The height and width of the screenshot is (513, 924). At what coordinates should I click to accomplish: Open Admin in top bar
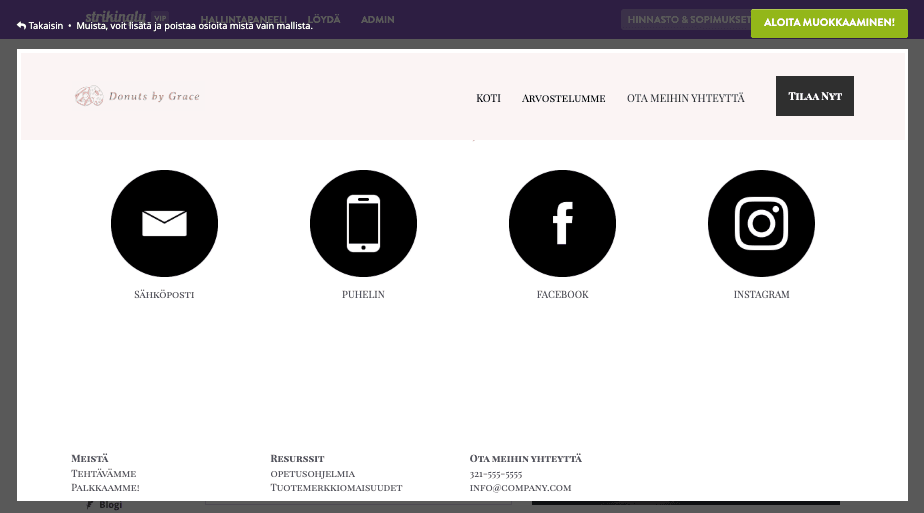coord(378,19)
